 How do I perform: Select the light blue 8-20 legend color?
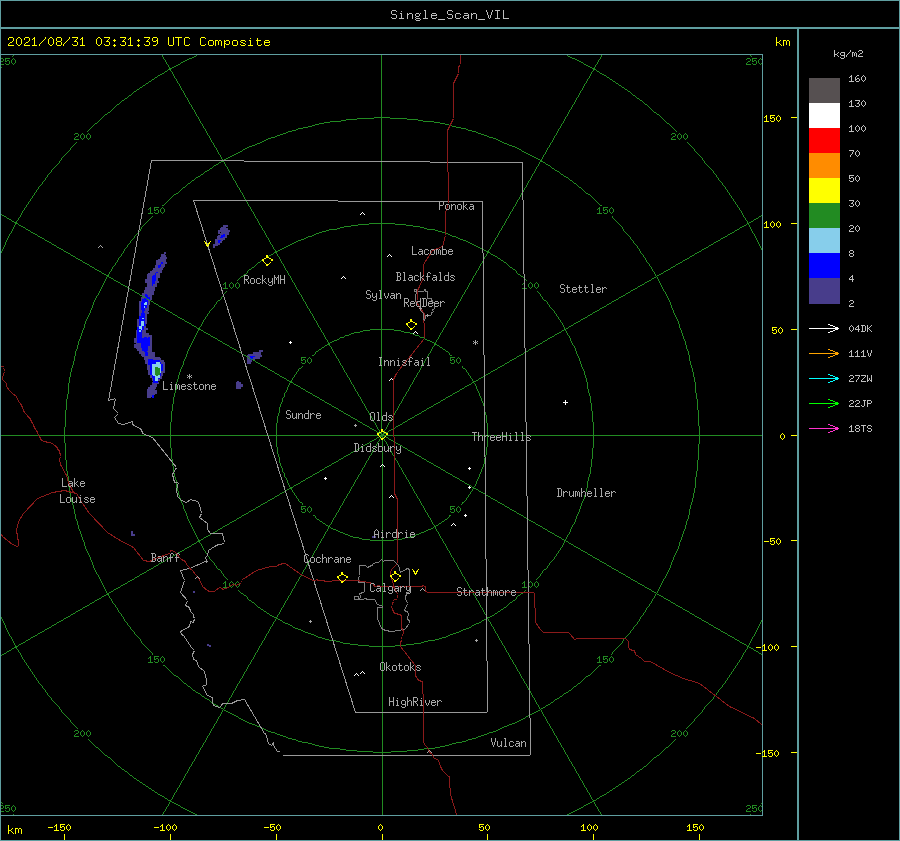coord(824,241)
